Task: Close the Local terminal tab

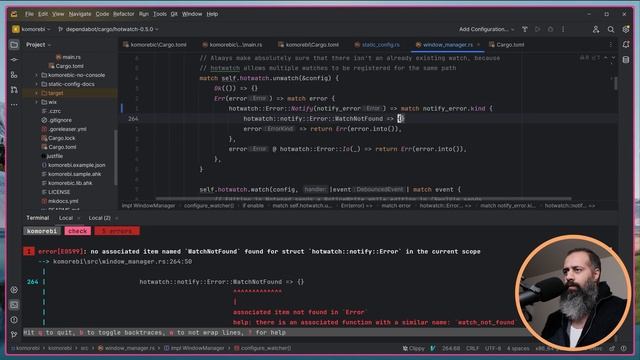Action: click(x=78, y=218)
